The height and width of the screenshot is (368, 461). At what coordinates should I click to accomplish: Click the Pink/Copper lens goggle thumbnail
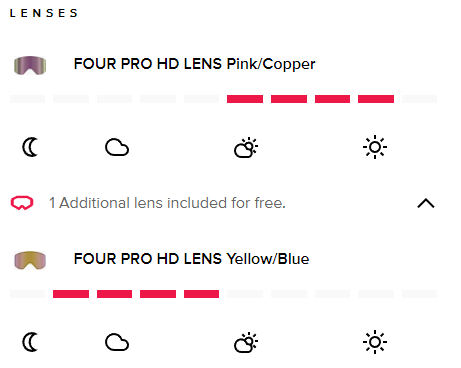[x=30, y=65]
